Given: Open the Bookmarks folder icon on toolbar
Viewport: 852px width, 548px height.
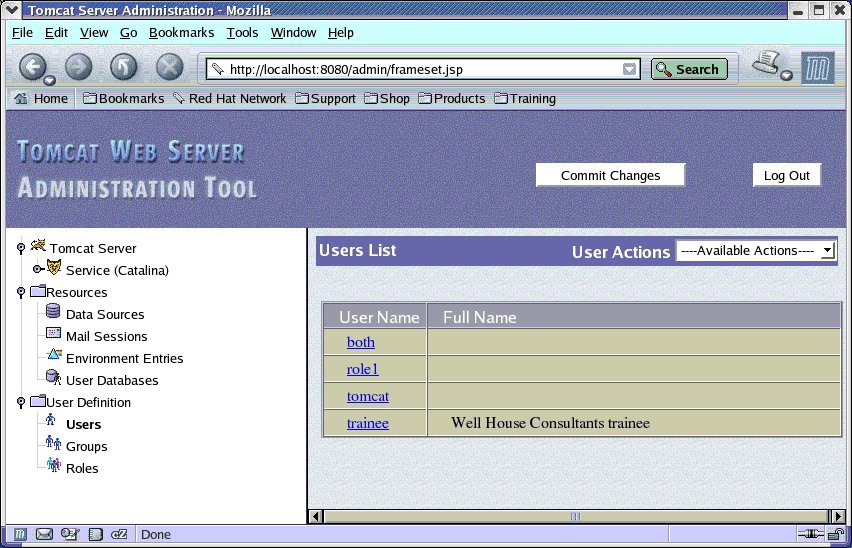Looking at the screenshot, I should point(89,98).
